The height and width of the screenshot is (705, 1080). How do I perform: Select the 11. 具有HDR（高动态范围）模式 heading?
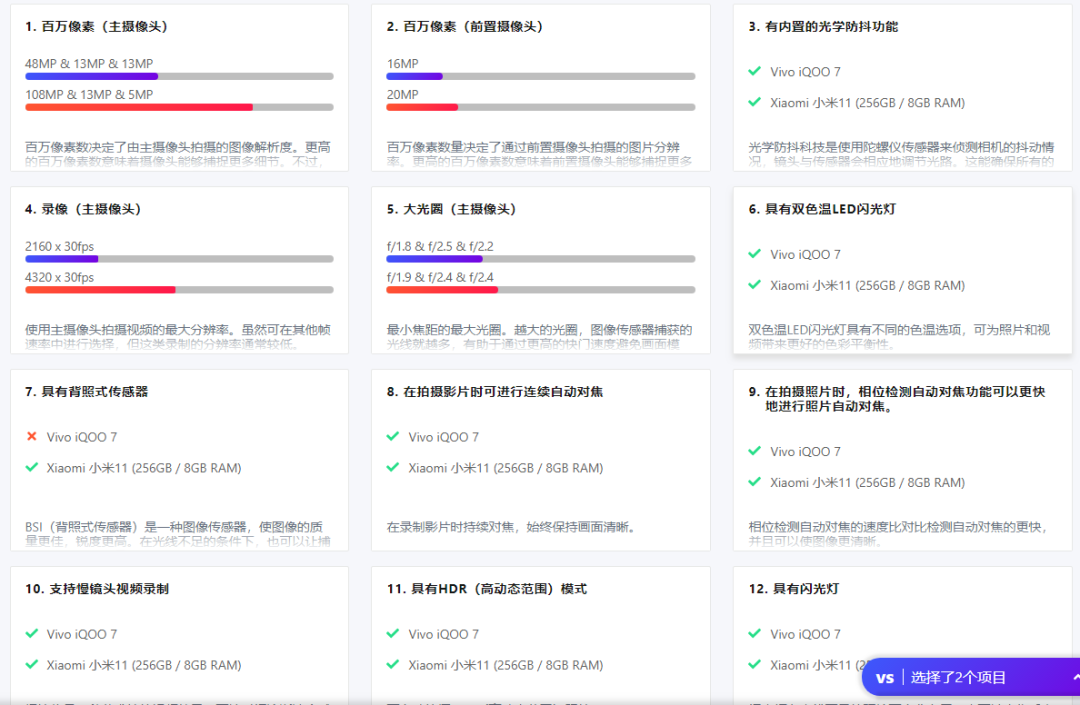pyautogui.click(x=487, y=589)
